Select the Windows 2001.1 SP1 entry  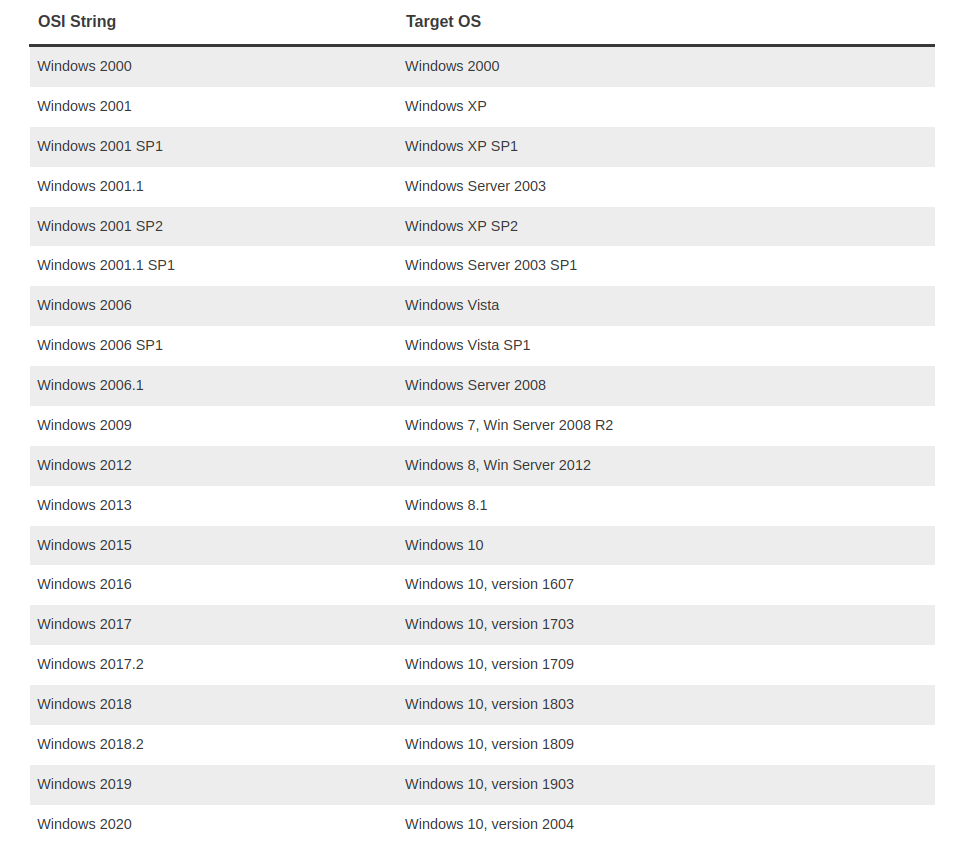click(106, 265)
